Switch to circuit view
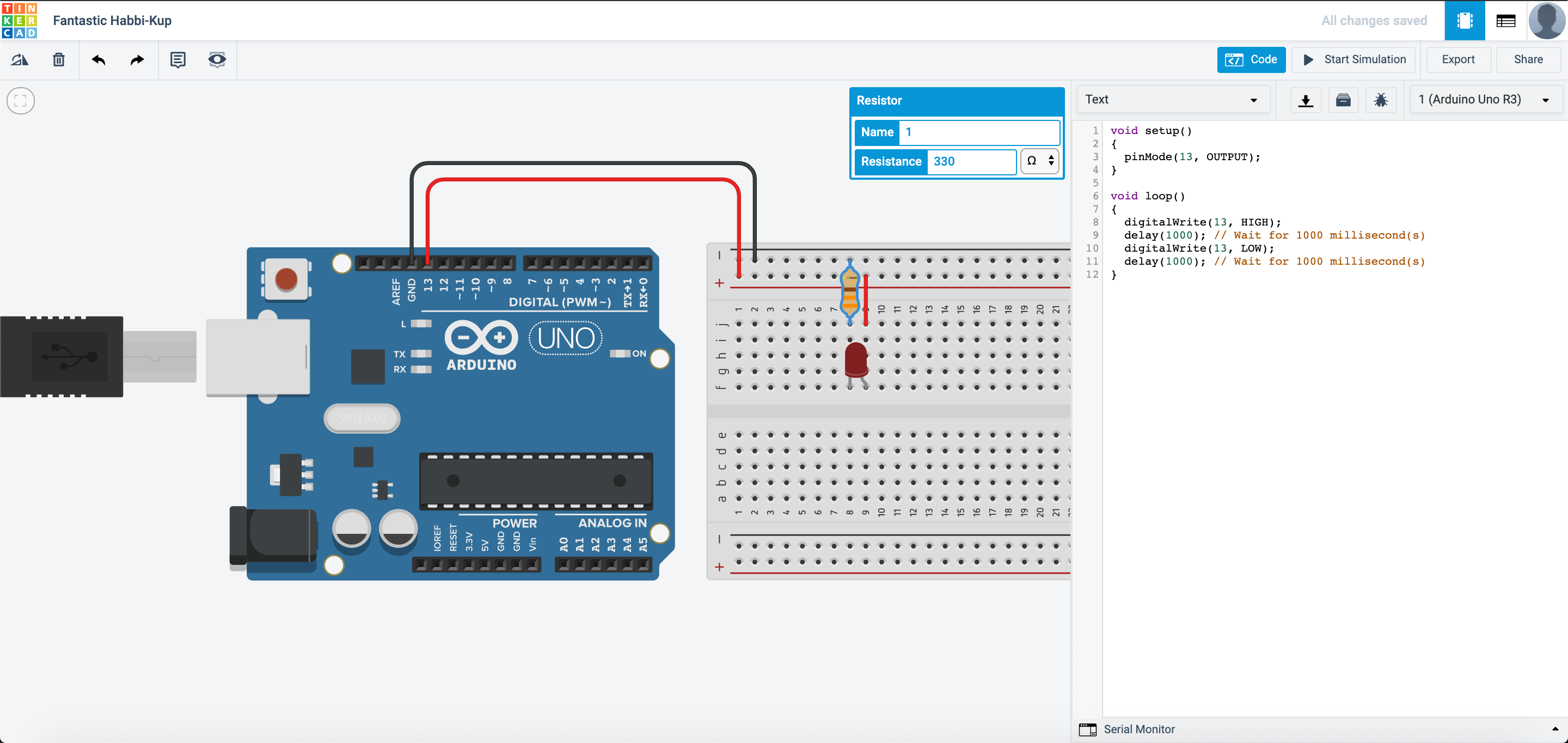 (1465, 21)
